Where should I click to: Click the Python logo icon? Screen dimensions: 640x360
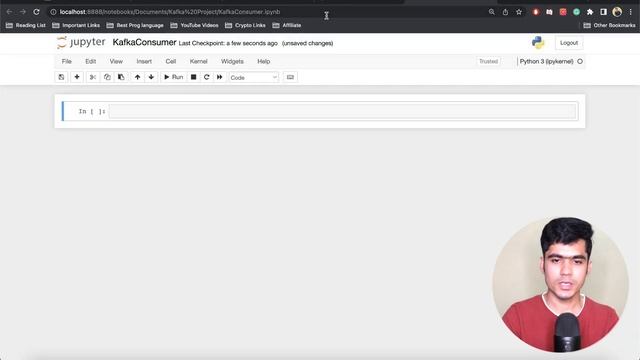coord(538,43)
